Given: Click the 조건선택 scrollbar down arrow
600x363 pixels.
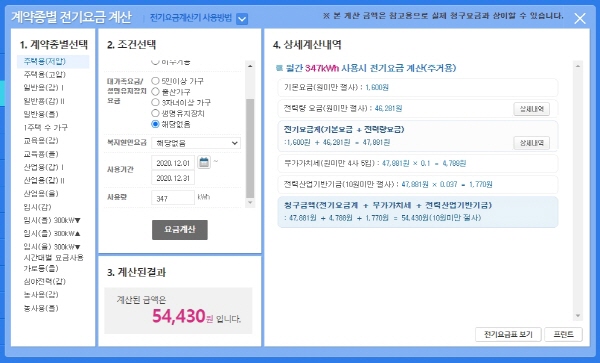Looking at the screenshot, I should click(250, 202).
